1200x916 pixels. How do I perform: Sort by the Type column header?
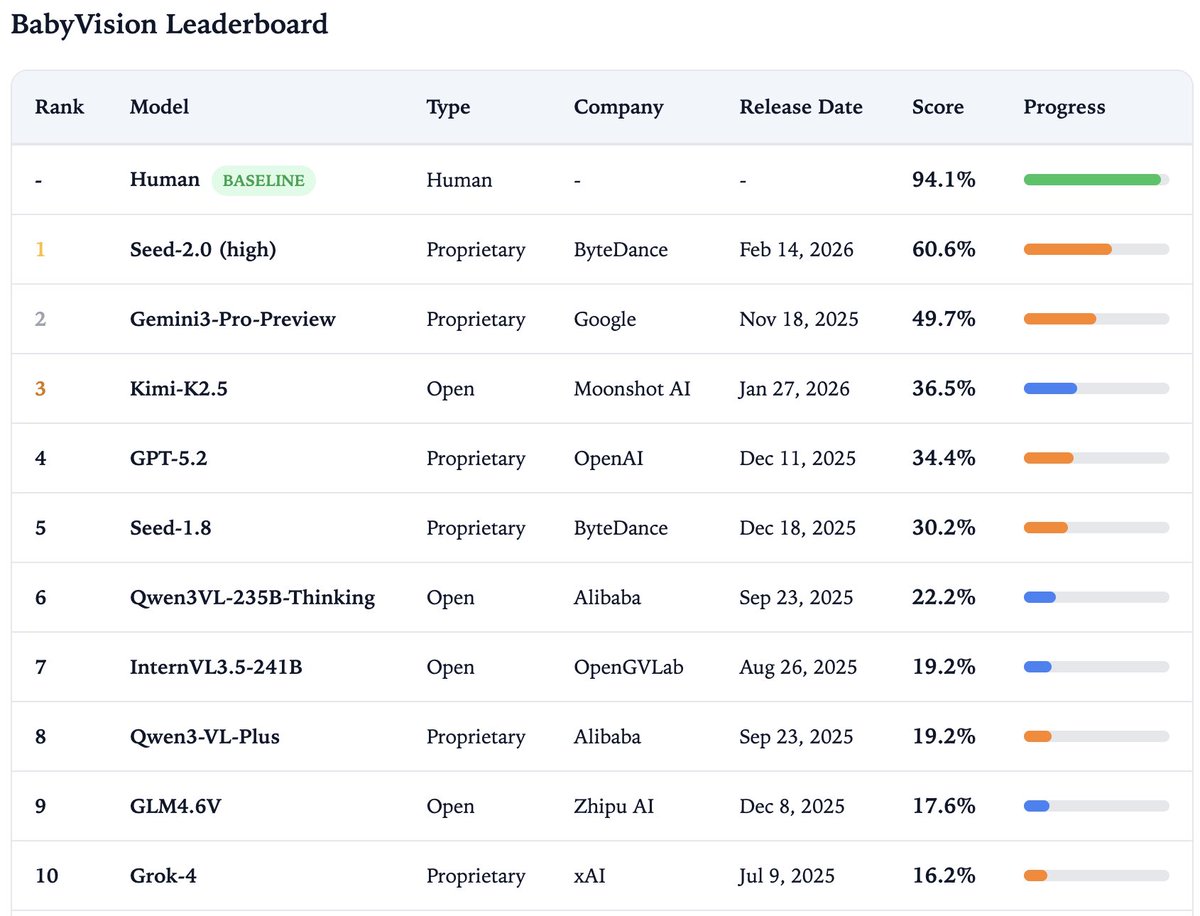pyautogui.click(x=448, y=107)
